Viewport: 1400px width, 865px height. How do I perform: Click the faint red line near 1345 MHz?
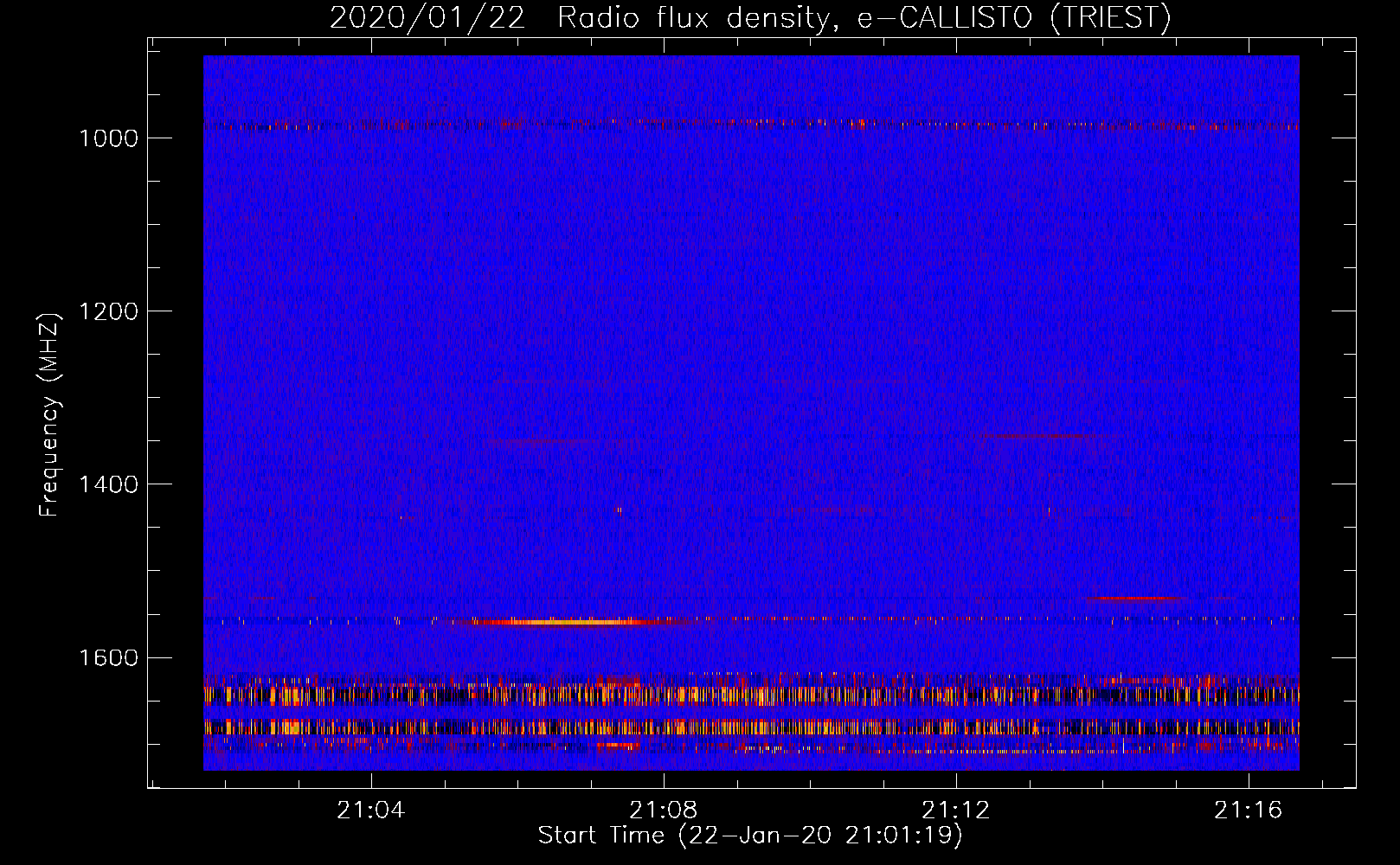[1043, 435]
